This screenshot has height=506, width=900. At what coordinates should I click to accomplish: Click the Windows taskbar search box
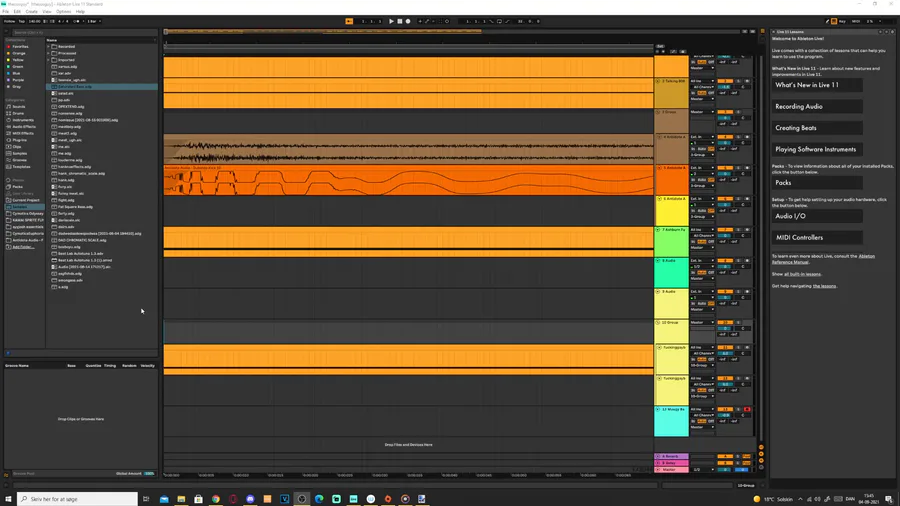77,499
